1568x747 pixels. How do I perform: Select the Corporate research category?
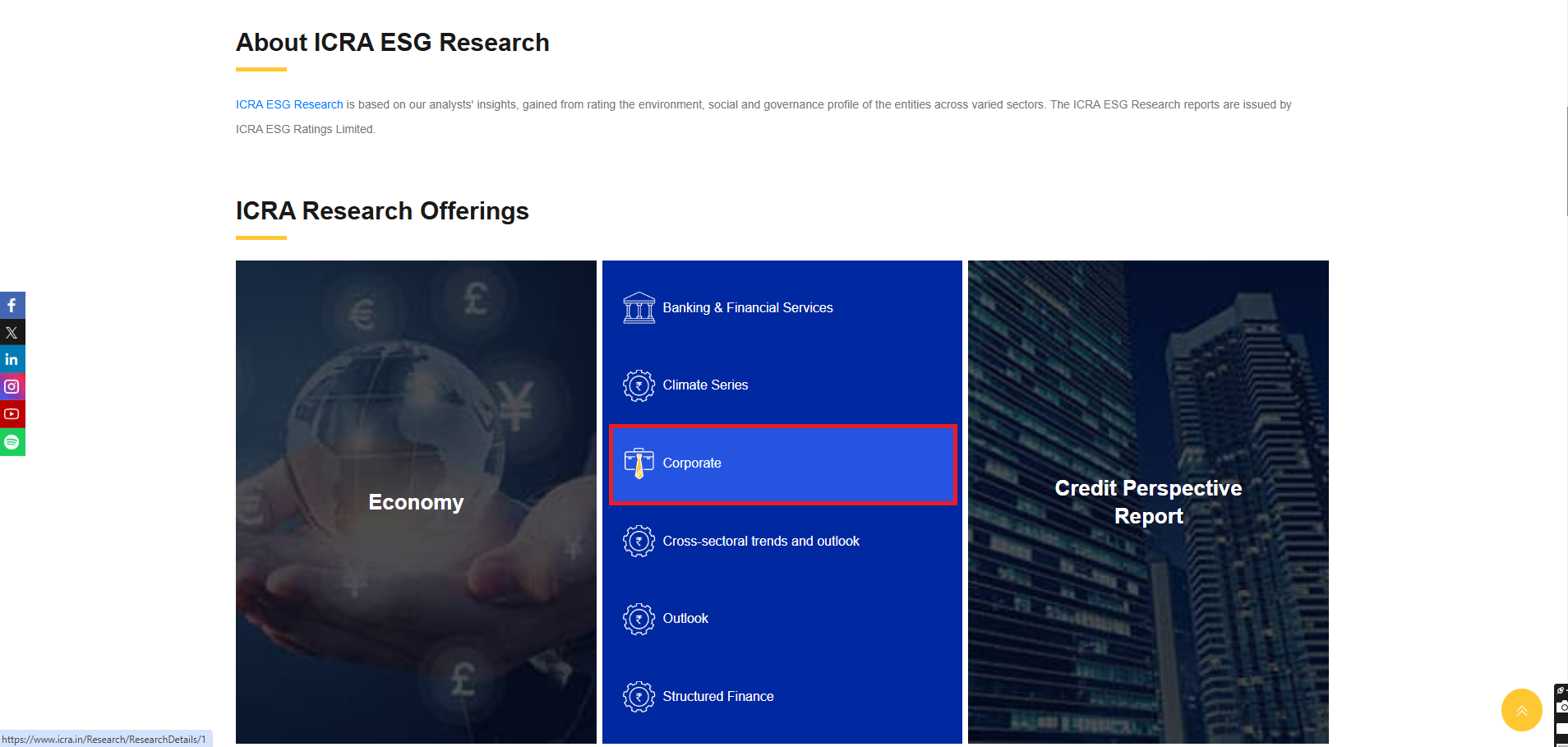click(x=692, y=463)
